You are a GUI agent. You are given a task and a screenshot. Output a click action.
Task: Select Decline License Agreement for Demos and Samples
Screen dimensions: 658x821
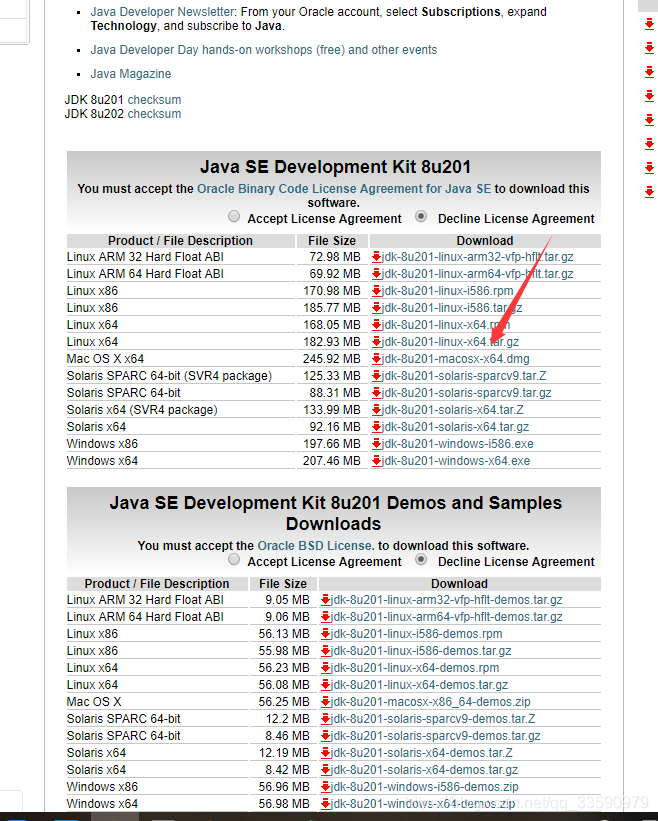pyautogui.click(x=421, y=560)
